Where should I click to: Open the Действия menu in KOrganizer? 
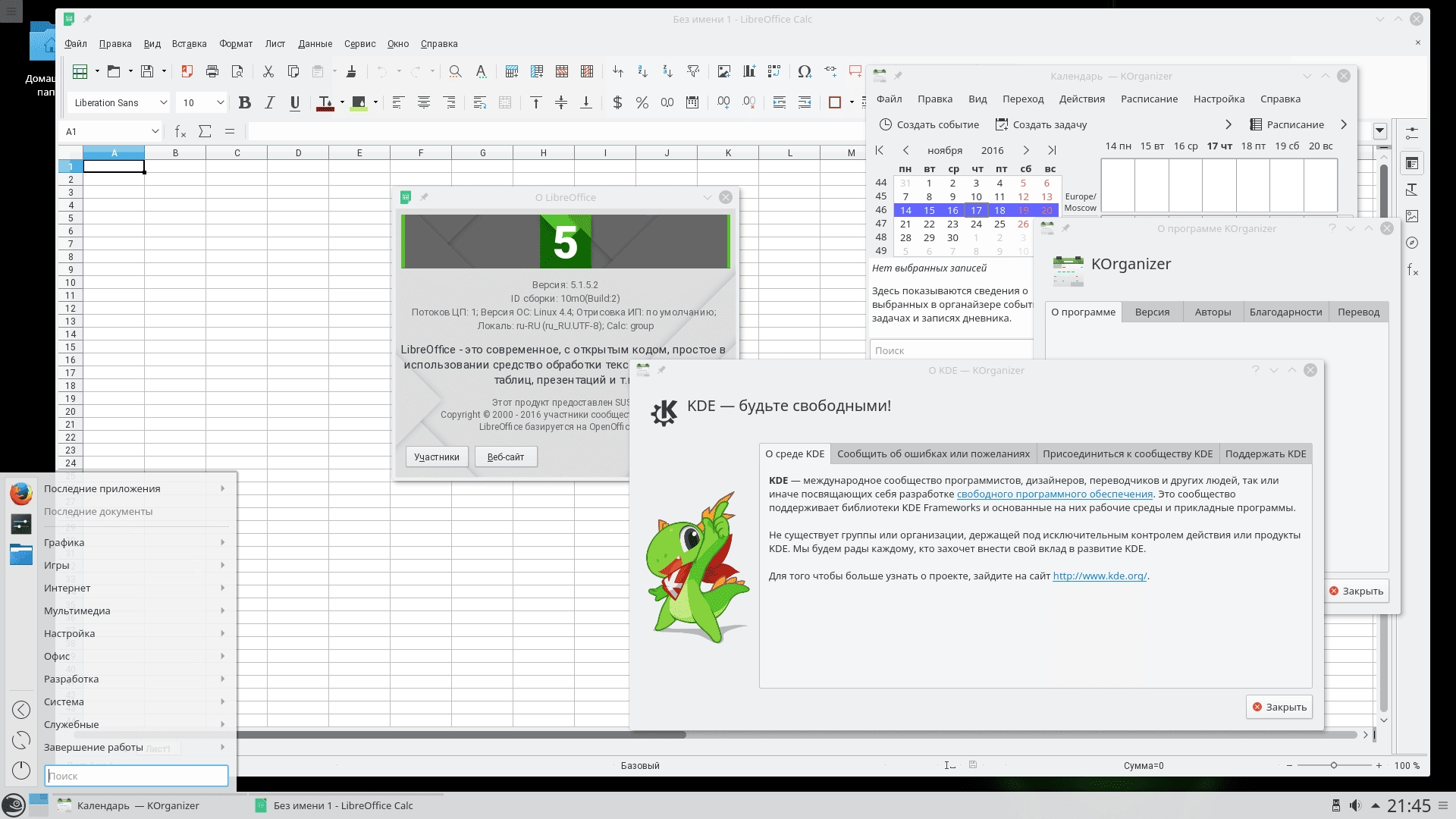point(1082,99)
